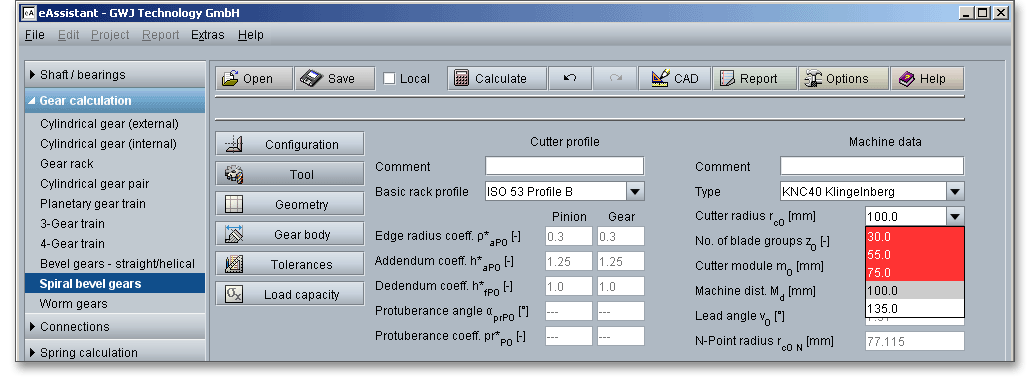Open the Gear body section
The image size is (1030, 377).
(x=290, y=234)
